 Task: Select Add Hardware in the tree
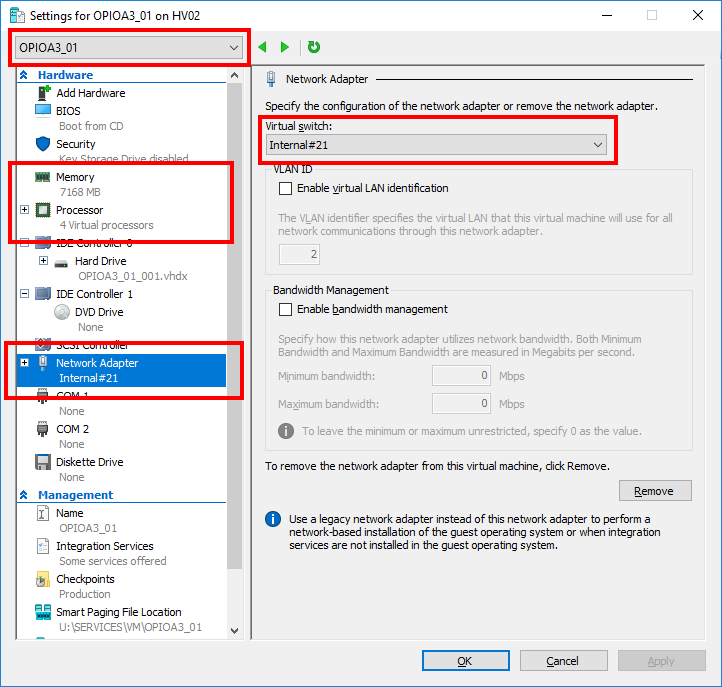point(91,93)
